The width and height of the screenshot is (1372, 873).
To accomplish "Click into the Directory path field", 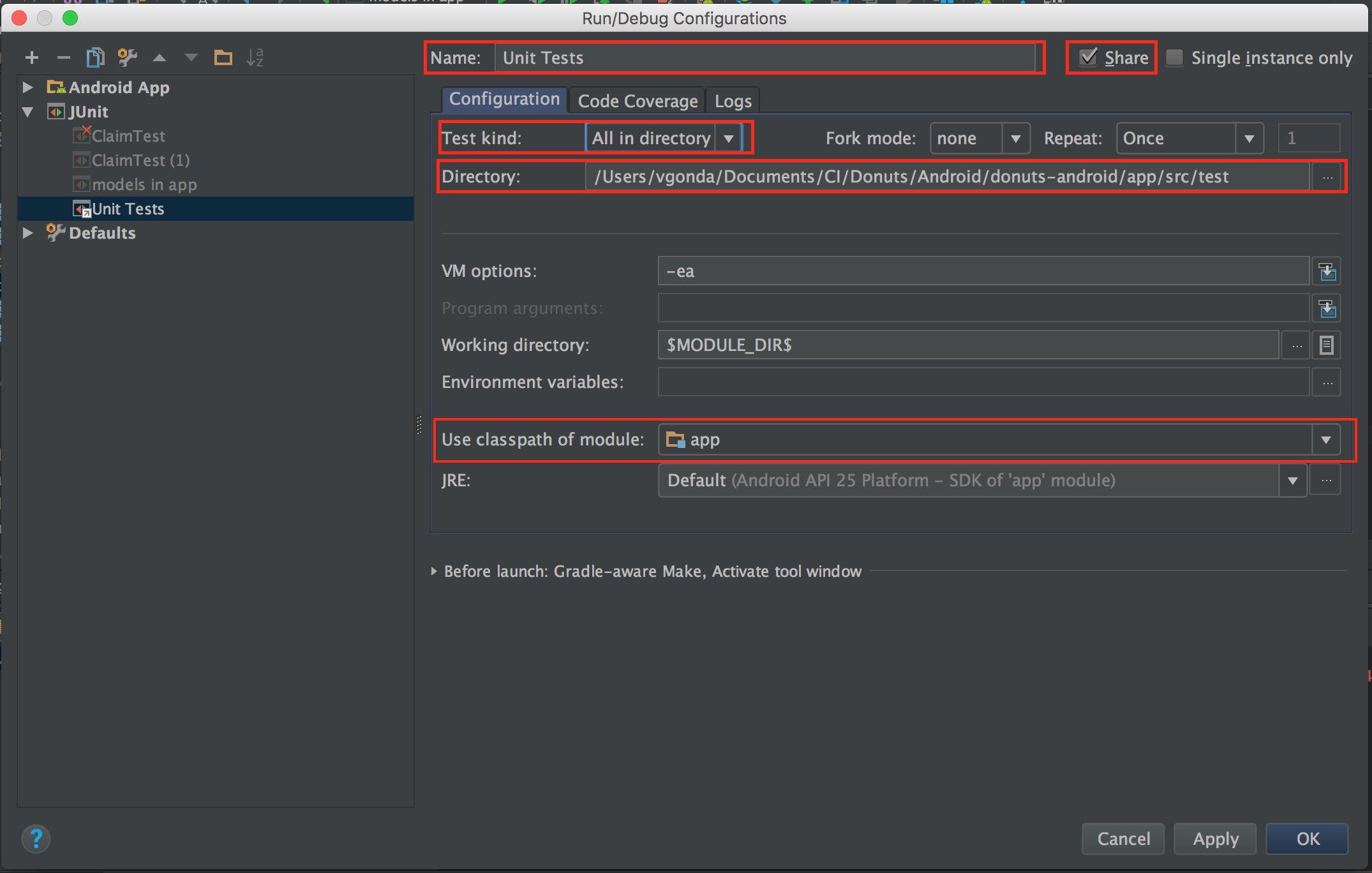I will 948,177.
